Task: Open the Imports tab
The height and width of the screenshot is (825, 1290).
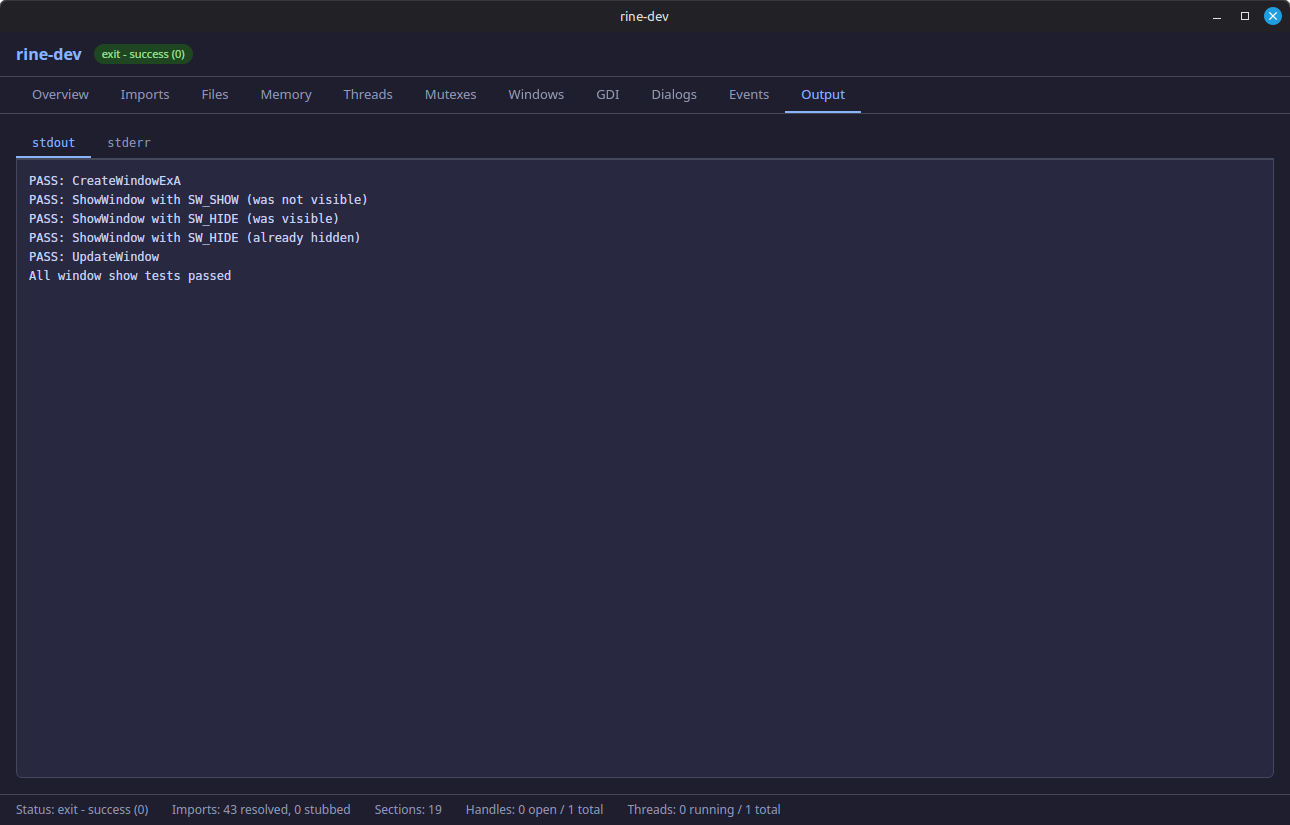Action: (x=144, y=94)
